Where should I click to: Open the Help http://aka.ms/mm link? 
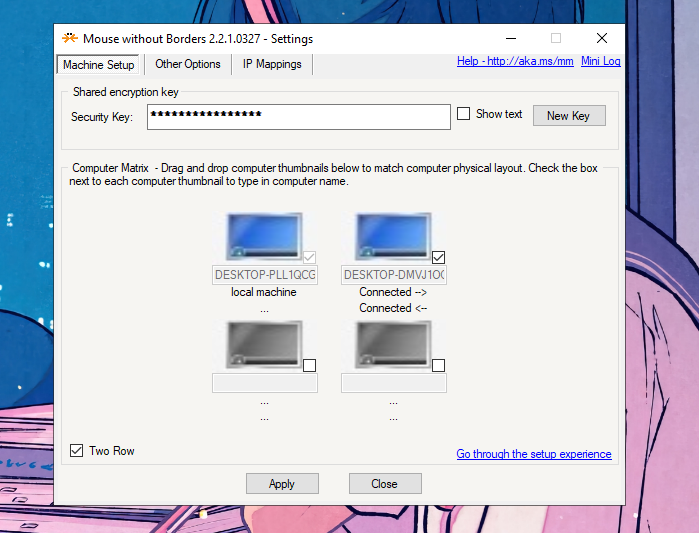click(x=515, y=61)
